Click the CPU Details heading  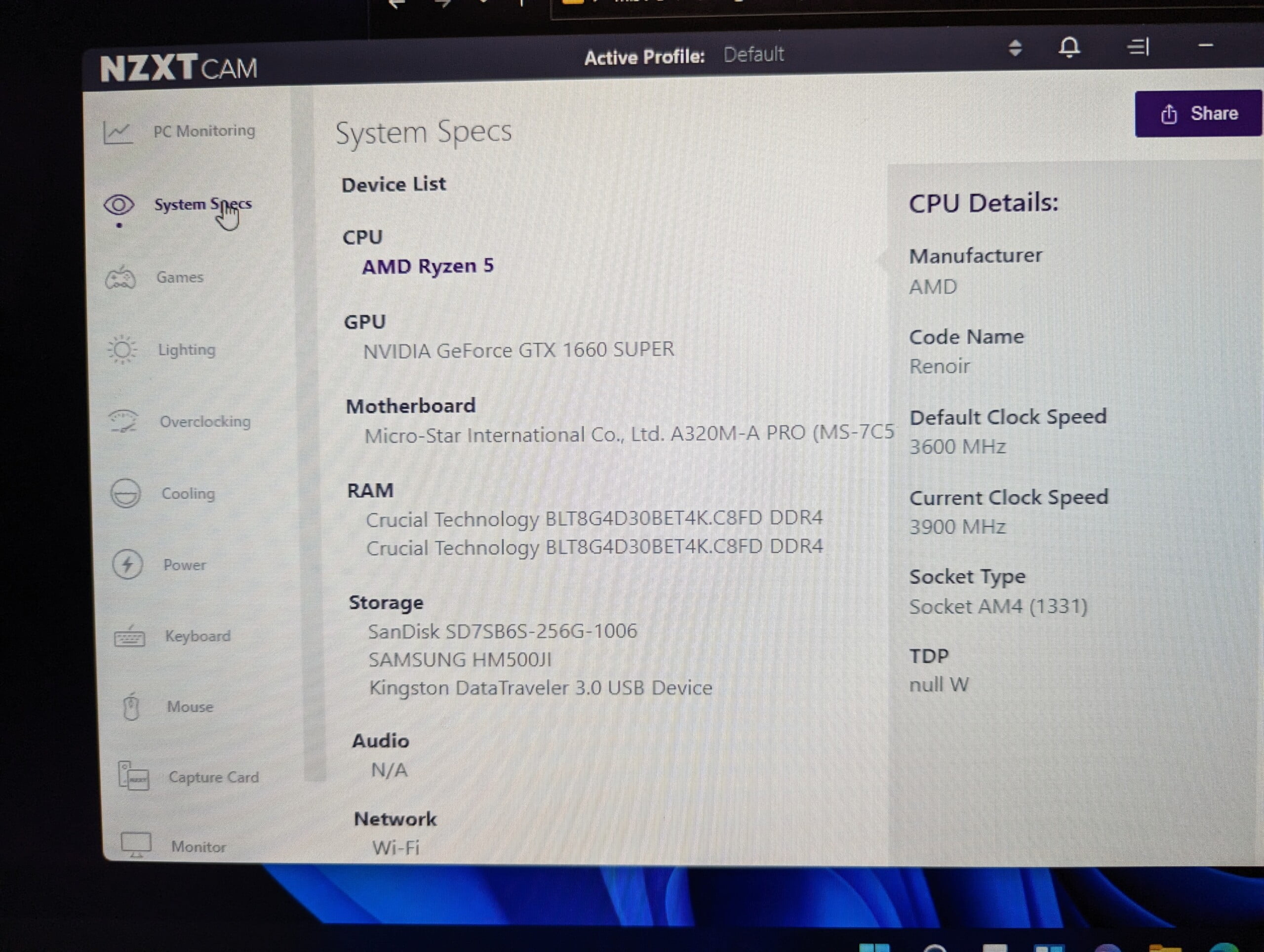984,203
